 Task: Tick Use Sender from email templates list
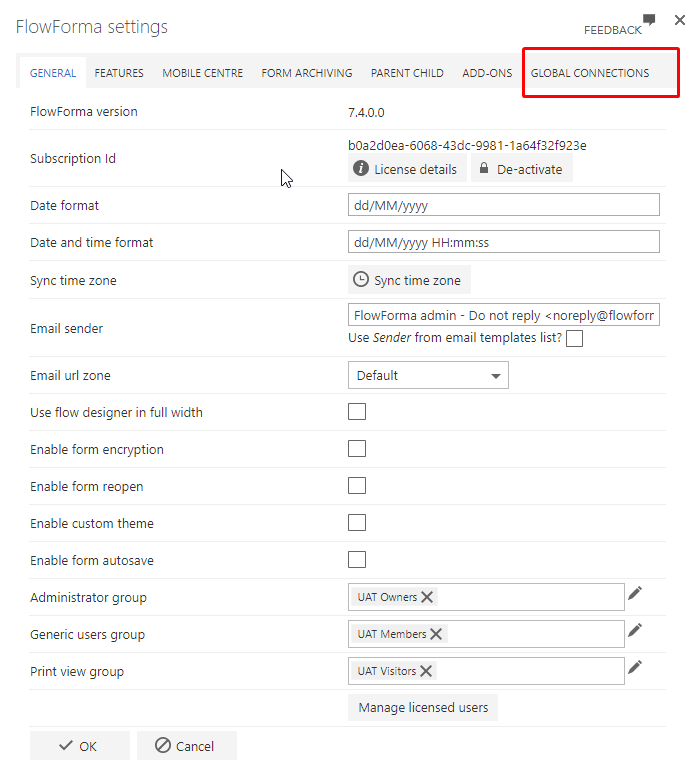pyautogui.click(x=574, y=338)
